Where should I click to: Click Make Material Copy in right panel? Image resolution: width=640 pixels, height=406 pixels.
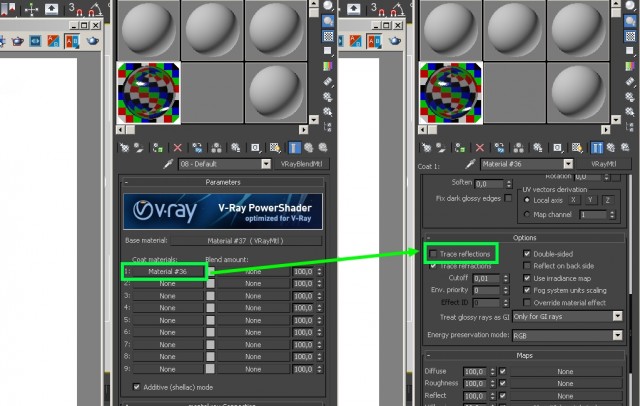click(x=499, y=147)
